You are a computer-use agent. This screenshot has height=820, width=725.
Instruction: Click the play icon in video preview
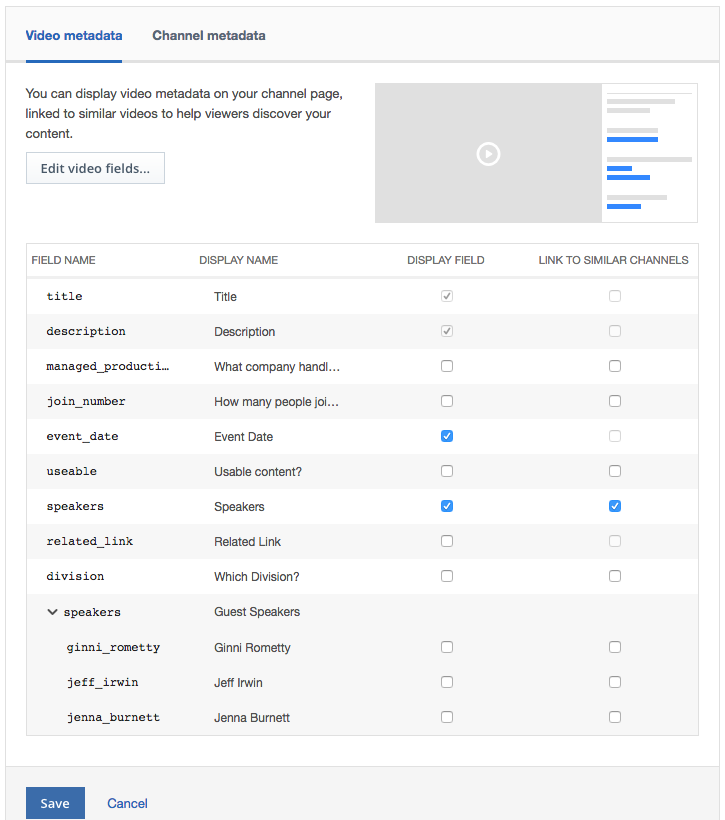(x=488, y=154)
